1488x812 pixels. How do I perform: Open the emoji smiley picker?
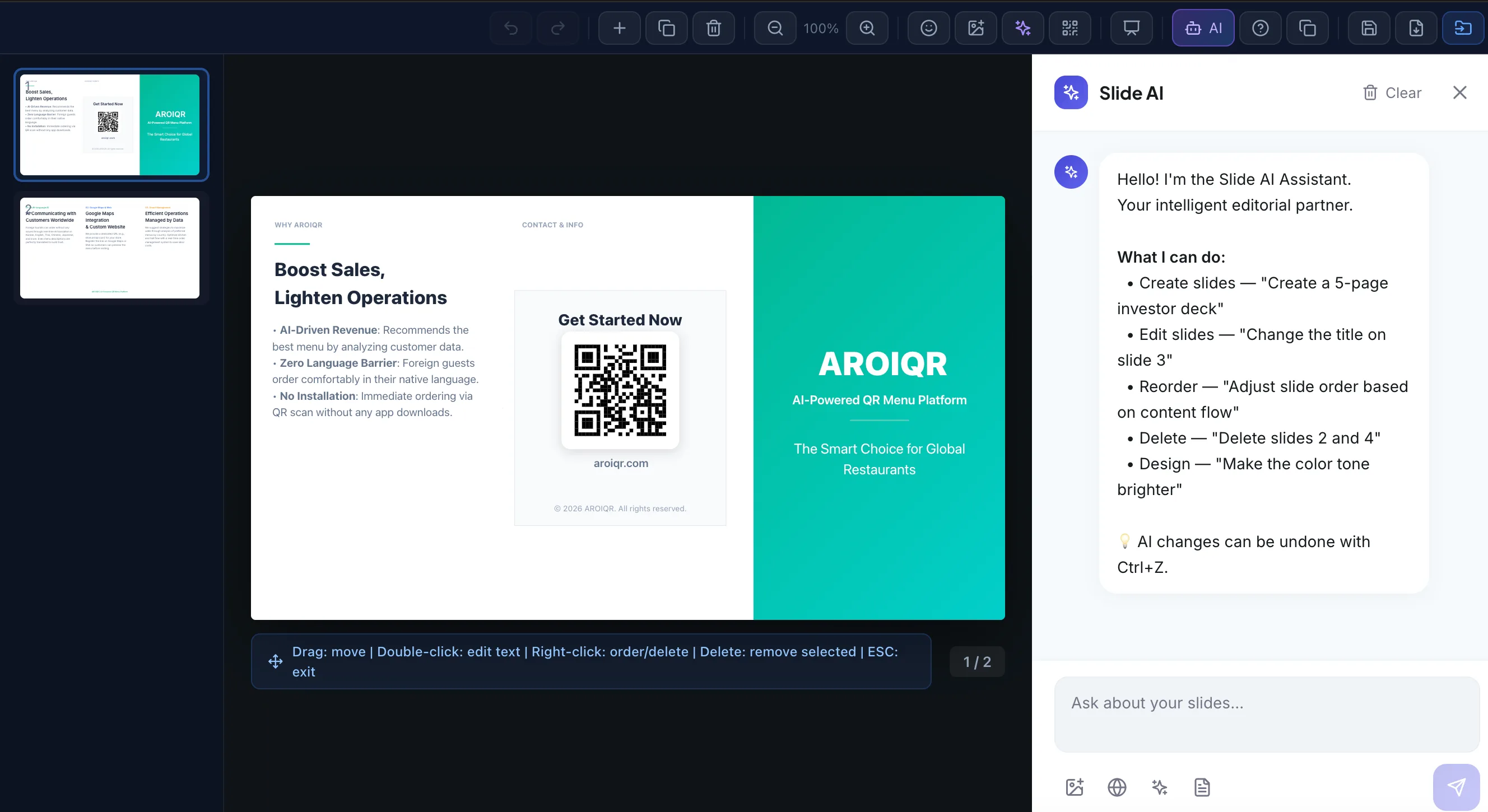(x=929, y=28)
